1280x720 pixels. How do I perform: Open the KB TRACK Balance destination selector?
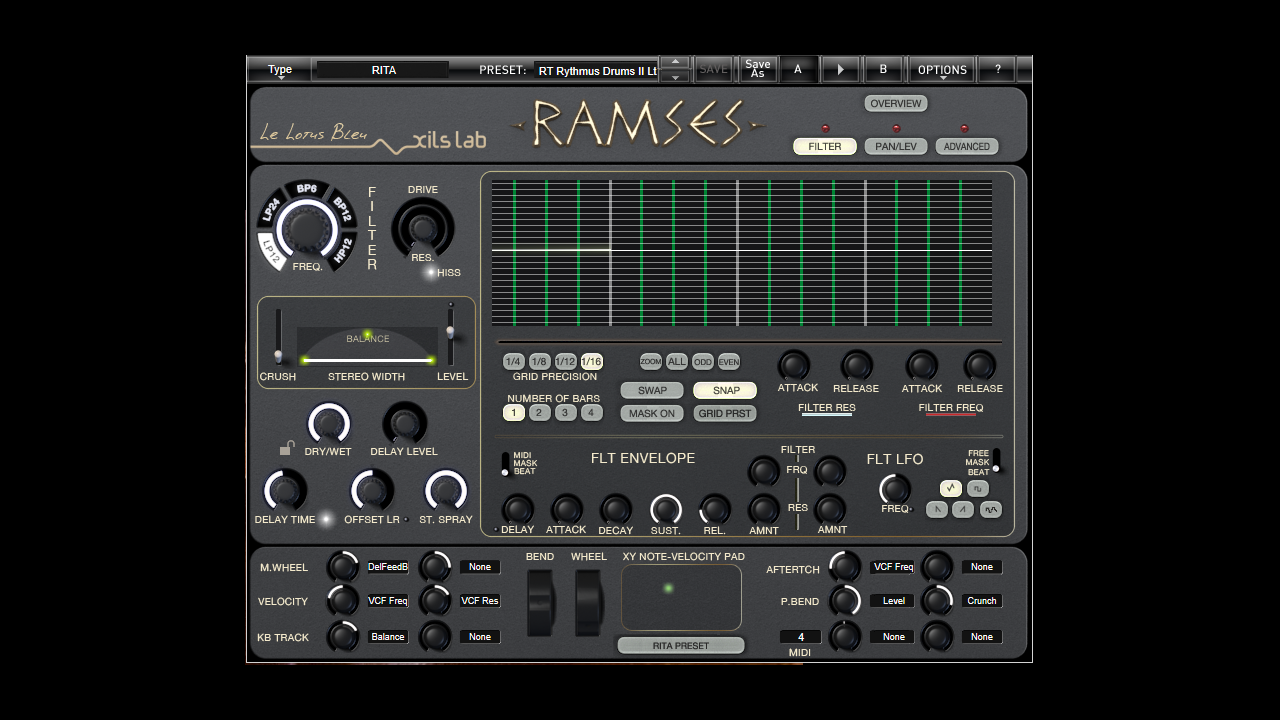pyautogui.click(x=388, y=637)
